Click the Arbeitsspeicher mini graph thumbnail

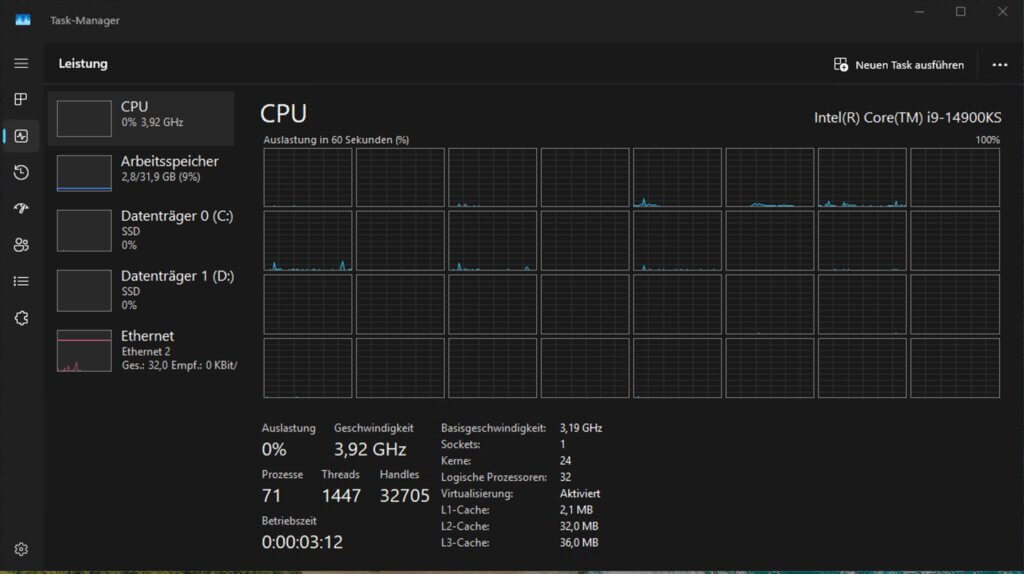point(84,173)
